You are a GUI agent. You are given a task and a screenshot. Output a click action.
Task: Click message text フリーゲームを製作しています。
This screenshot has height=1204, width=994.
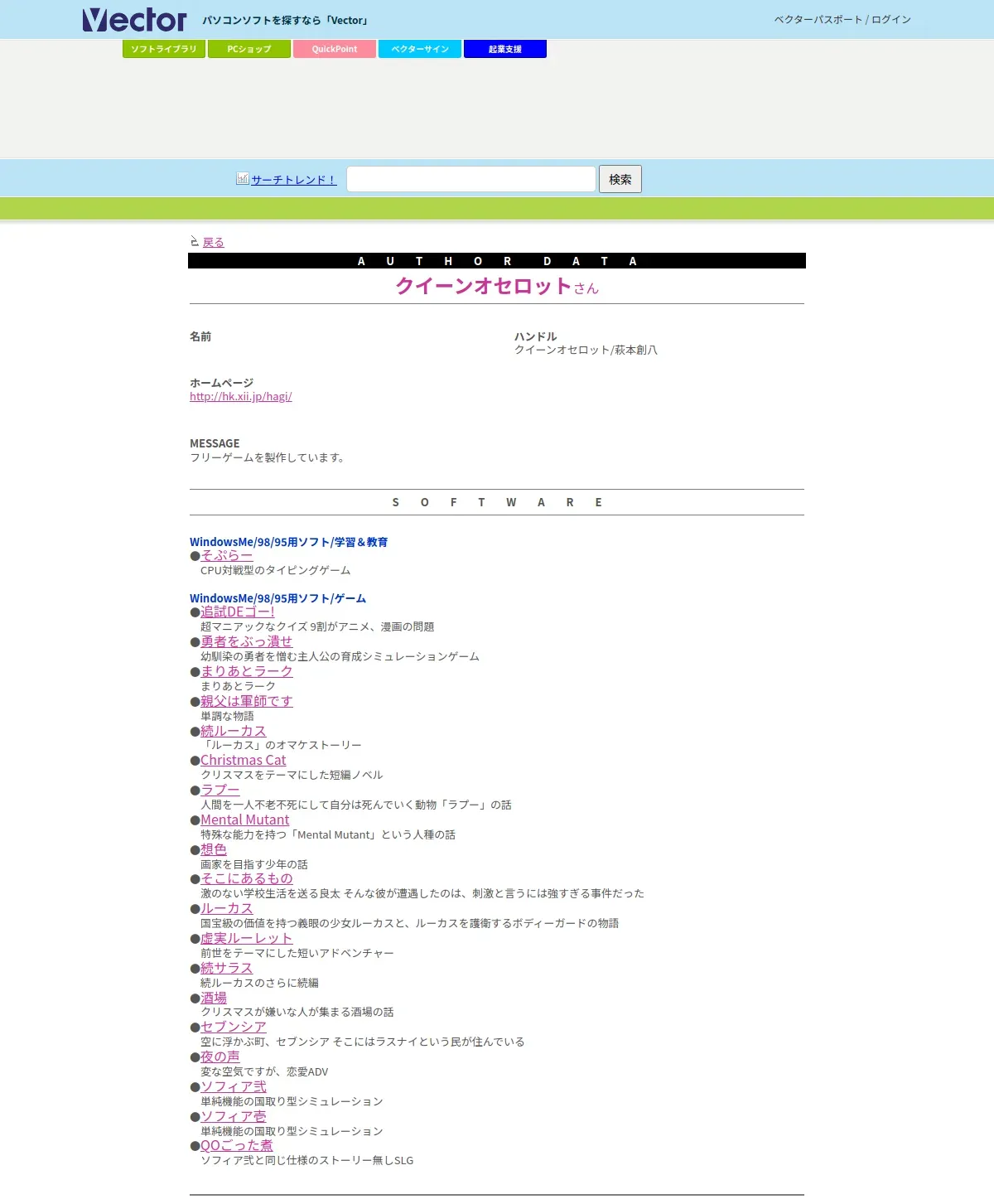[268, 457]
